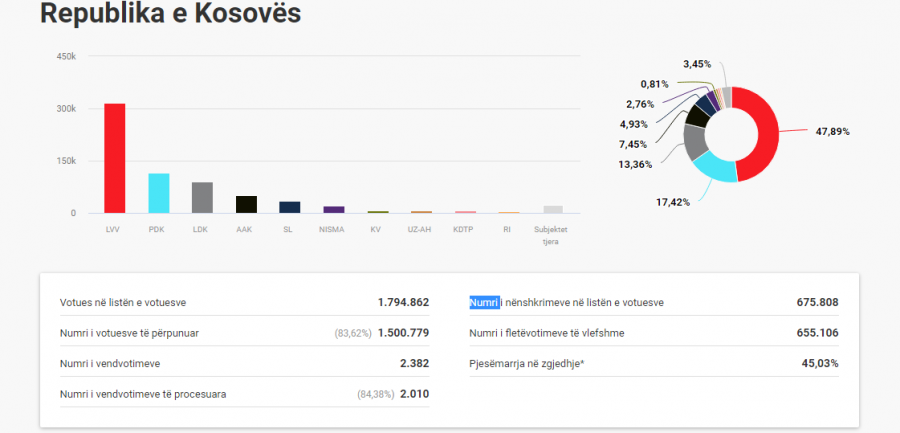Viewport: 900px width, 433px height.
Task: Click the 2,76% donut label
Action: (640, 104)
